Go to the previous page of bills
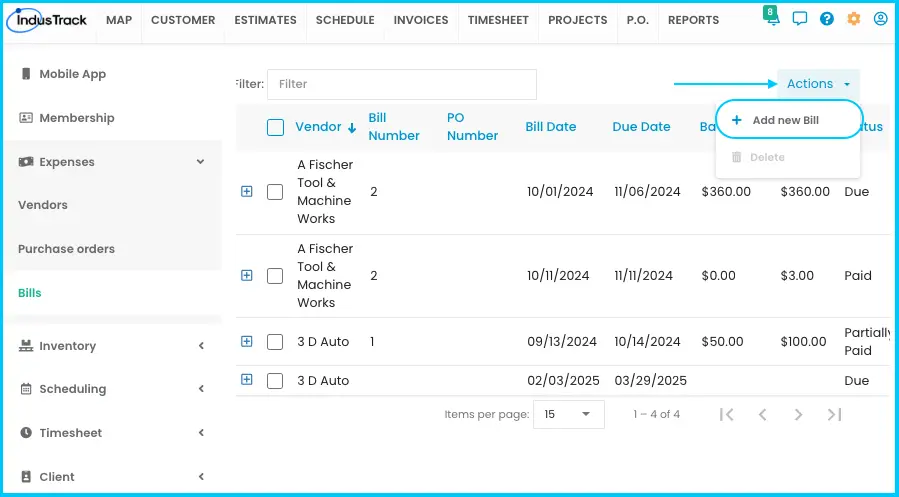The width and height of the screenshot is (899, 497). coord(763,414)
